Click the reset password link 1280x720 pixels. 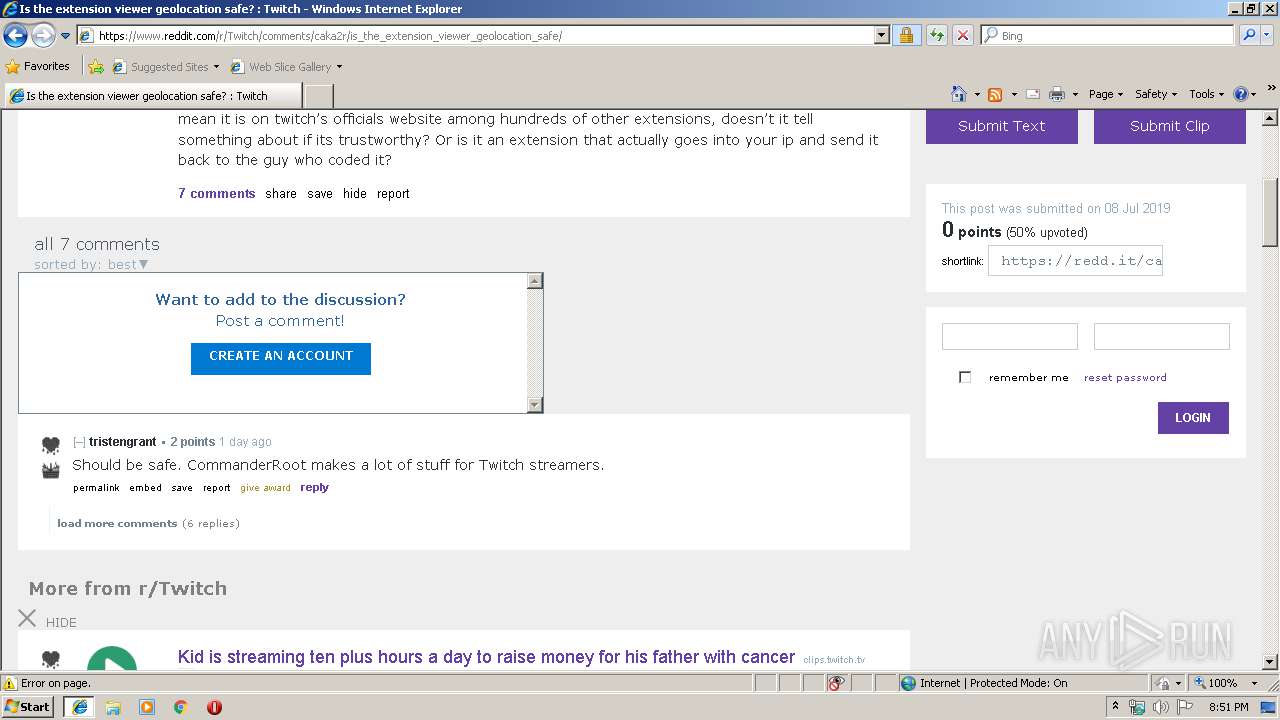tap(1125, 378)
